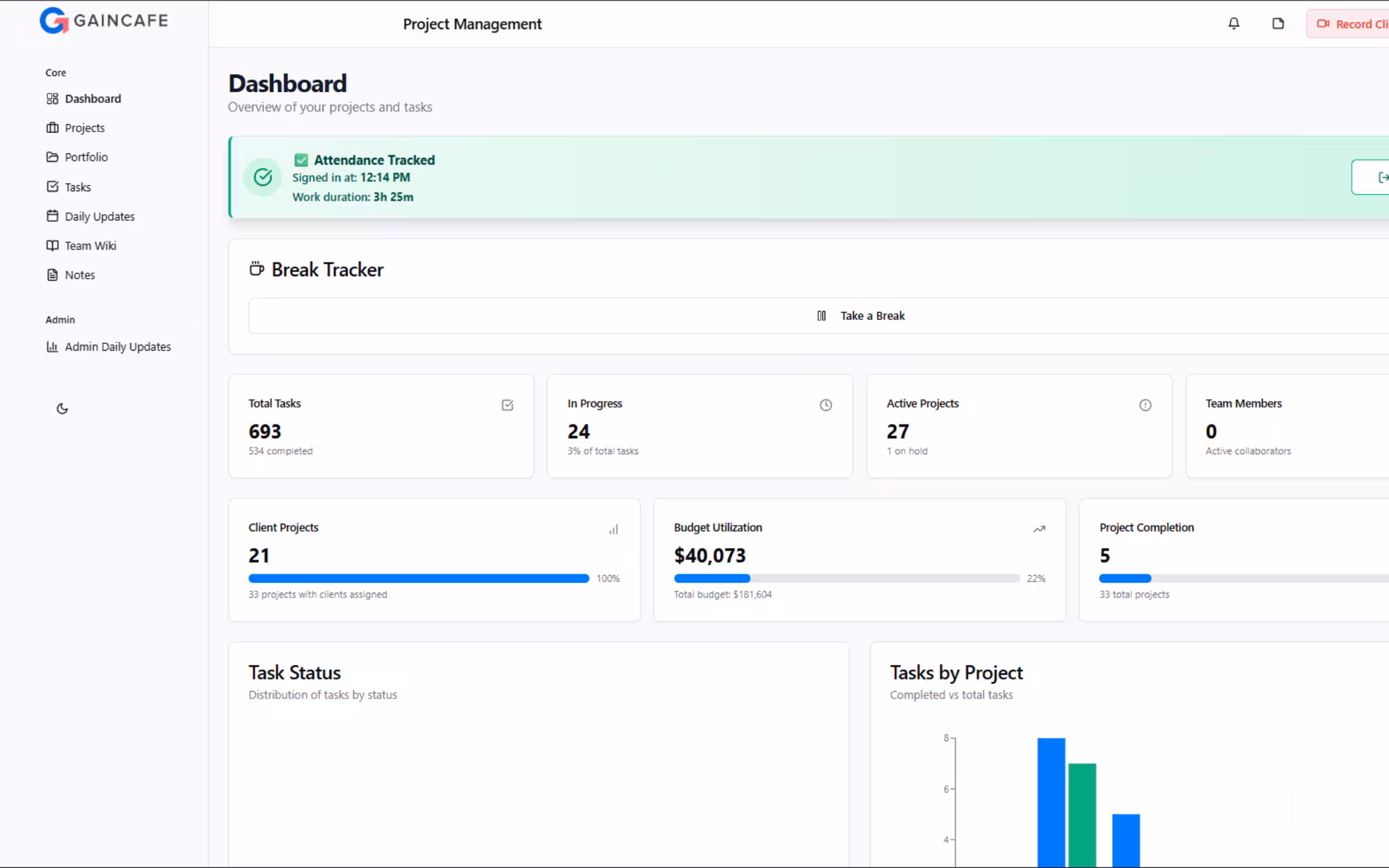Click the Budget Utilization progress bar
The image size is (1389, 868).
coord(846,578)
